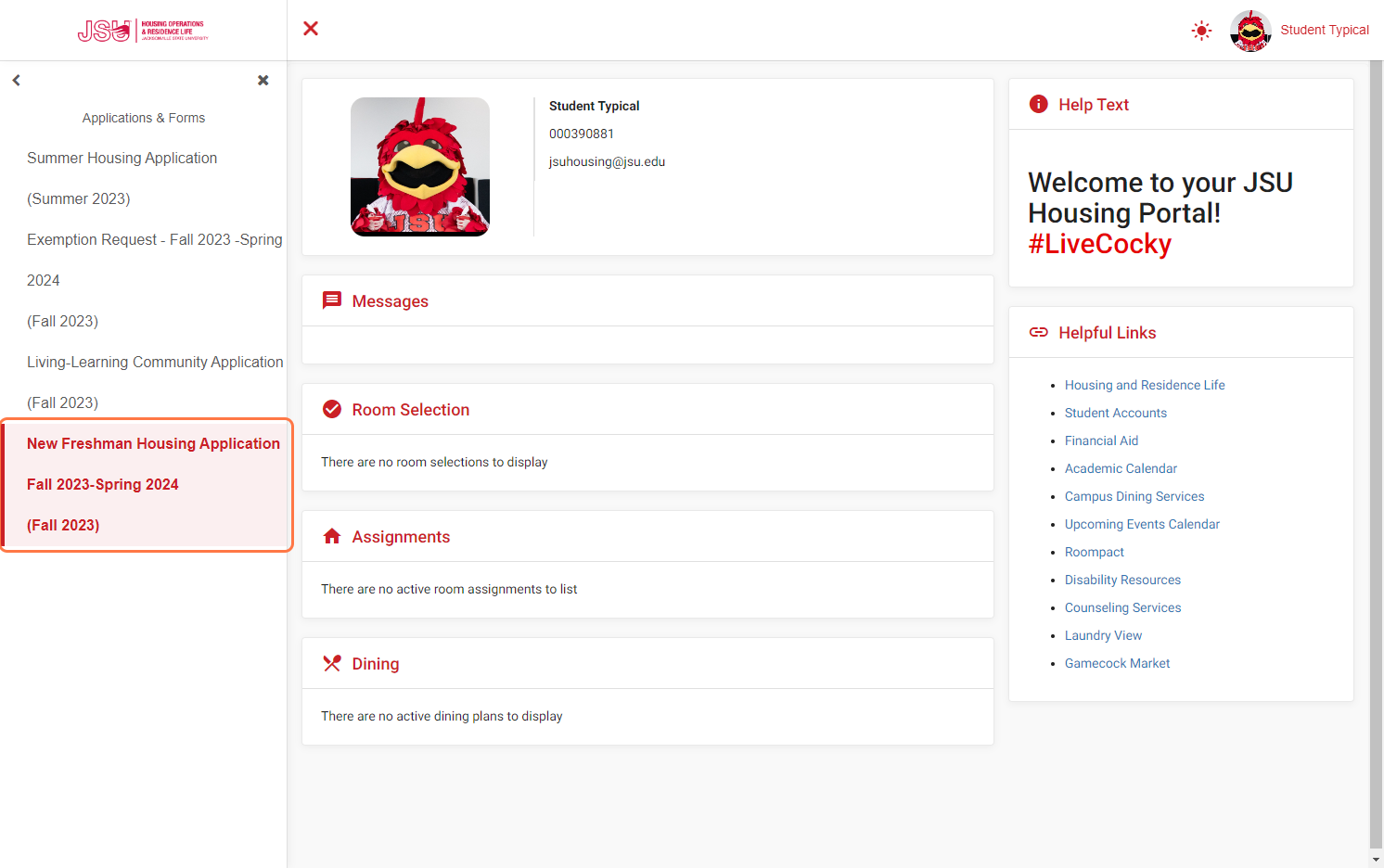This screenshot has width=1384, height=868.
Task: Click the Dining utensils icon
Action: [x=332, y=663]
